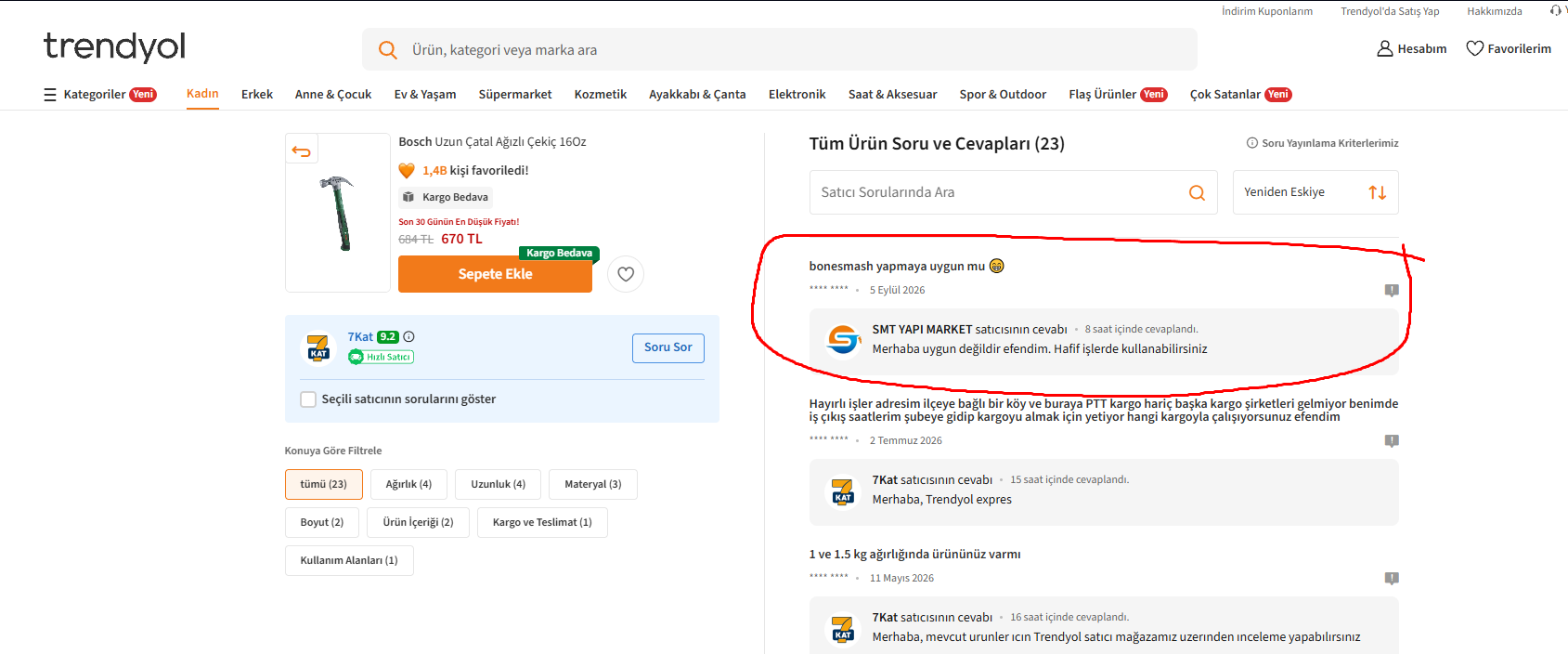Filter questions by Kullanım Alanları (1)
Viewport: 1568px width, 654px height.
(x=349, y=561)
